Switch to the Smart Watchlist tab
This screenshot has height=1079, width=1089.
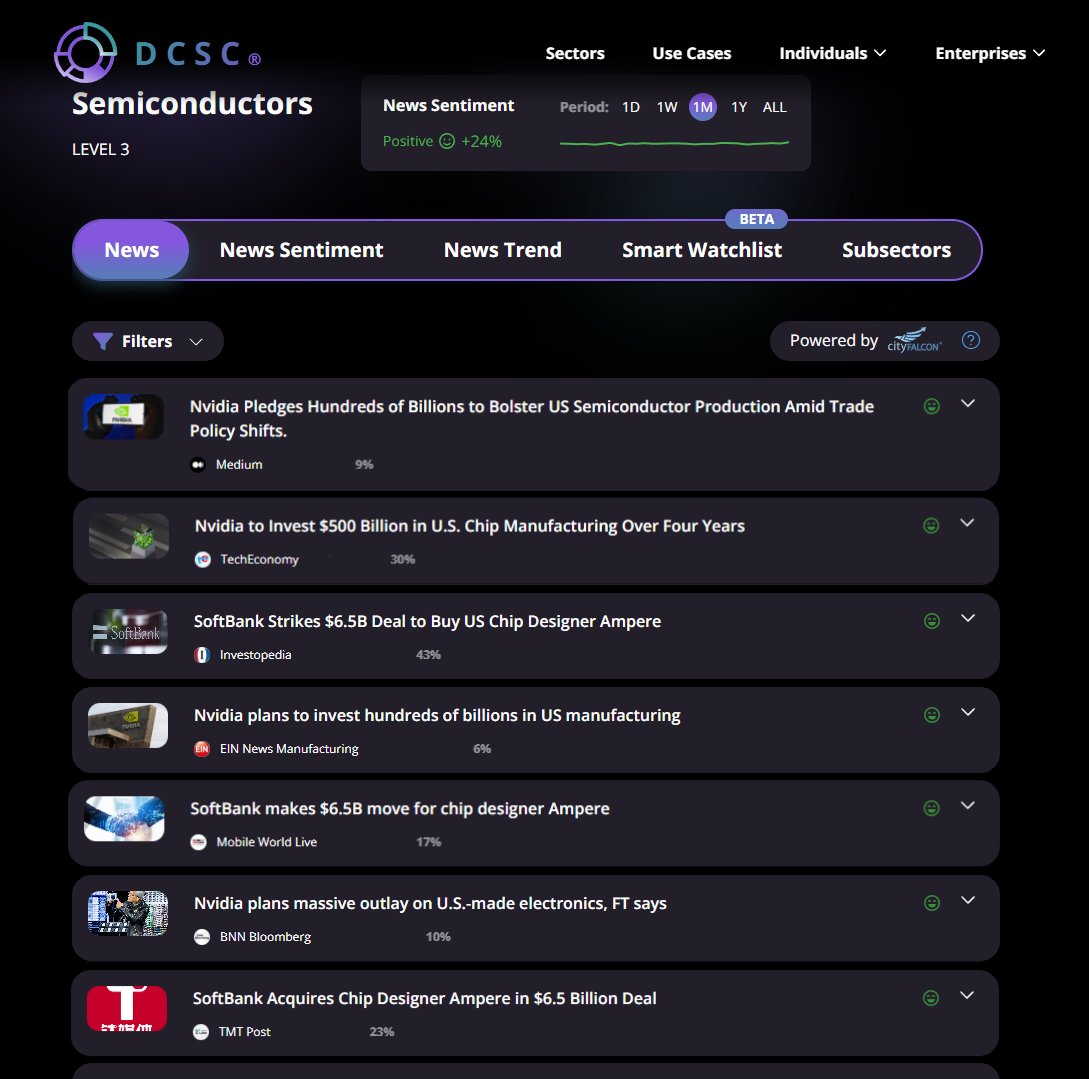701,250
